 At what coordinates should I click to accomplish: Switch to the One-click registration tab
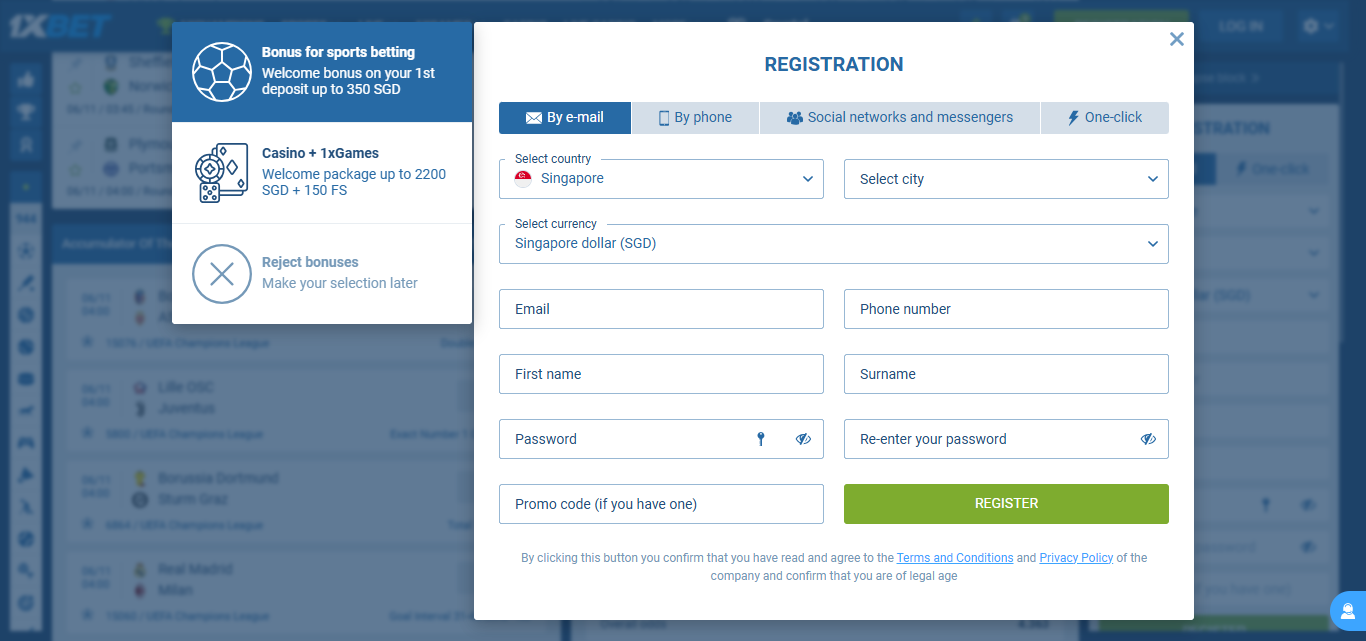(x=1104, y=118)
